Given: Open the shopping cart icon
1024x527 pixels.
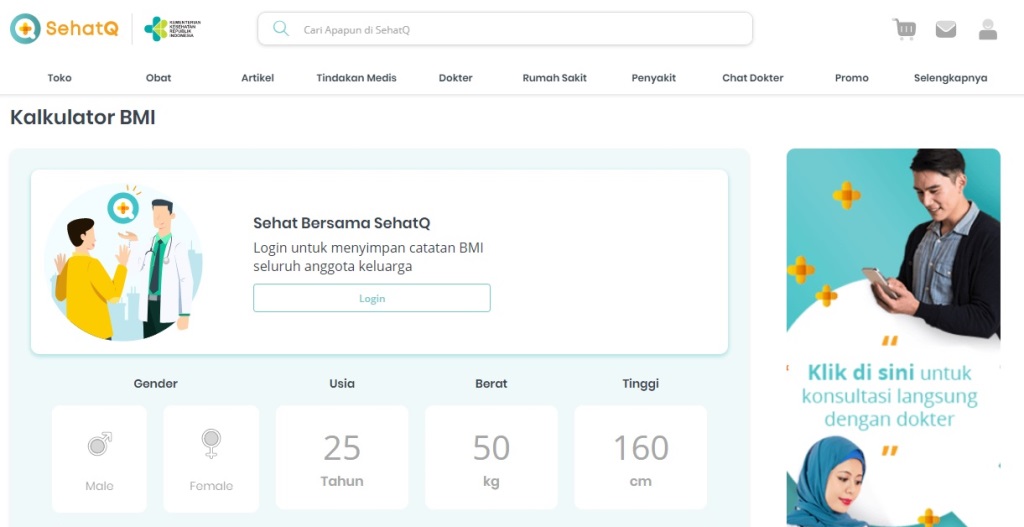Looking at the screenshot, I should coord(904,29).
